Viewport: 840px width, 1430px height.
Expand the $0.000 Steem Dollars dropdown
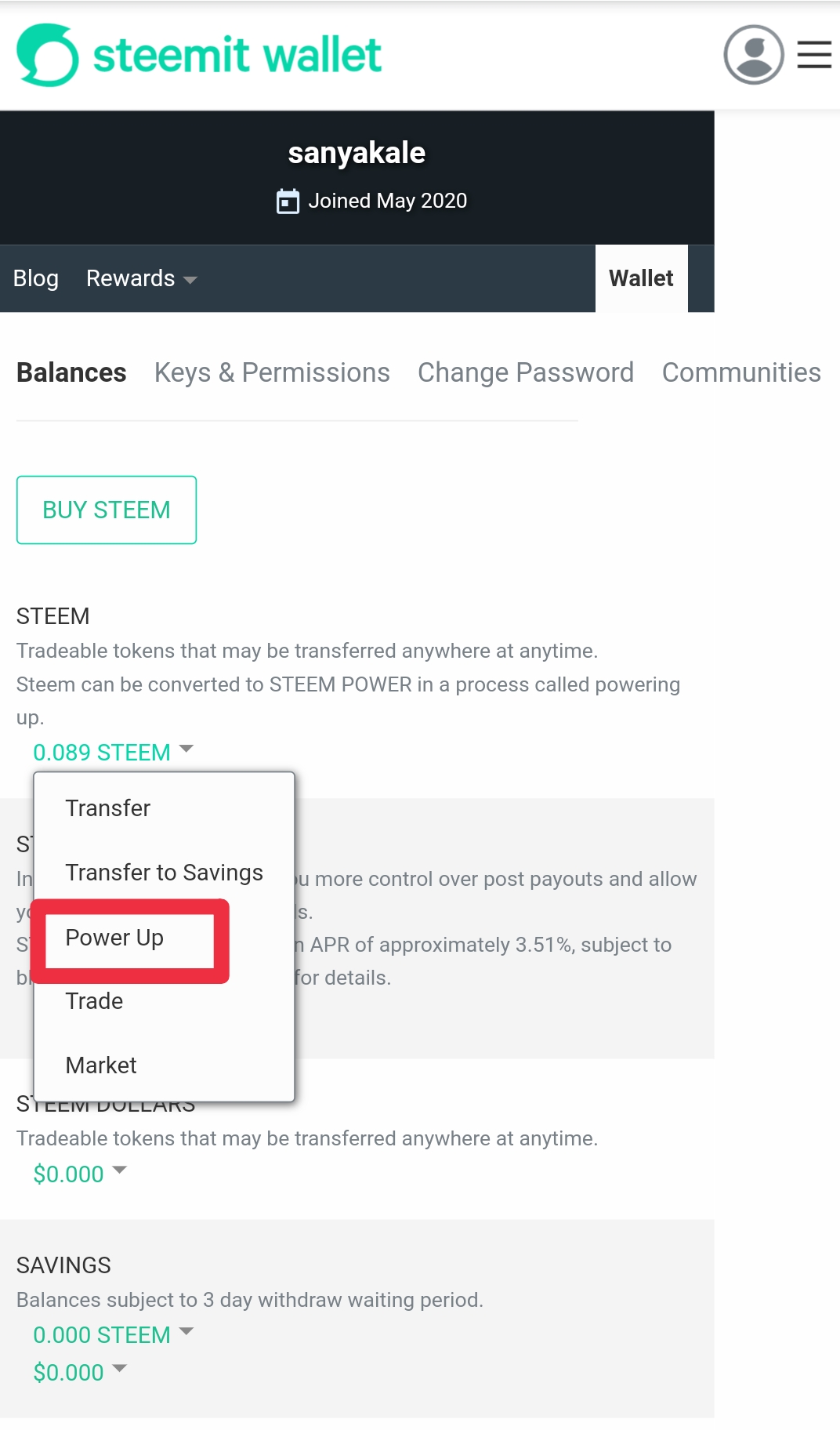[79, 1174]
